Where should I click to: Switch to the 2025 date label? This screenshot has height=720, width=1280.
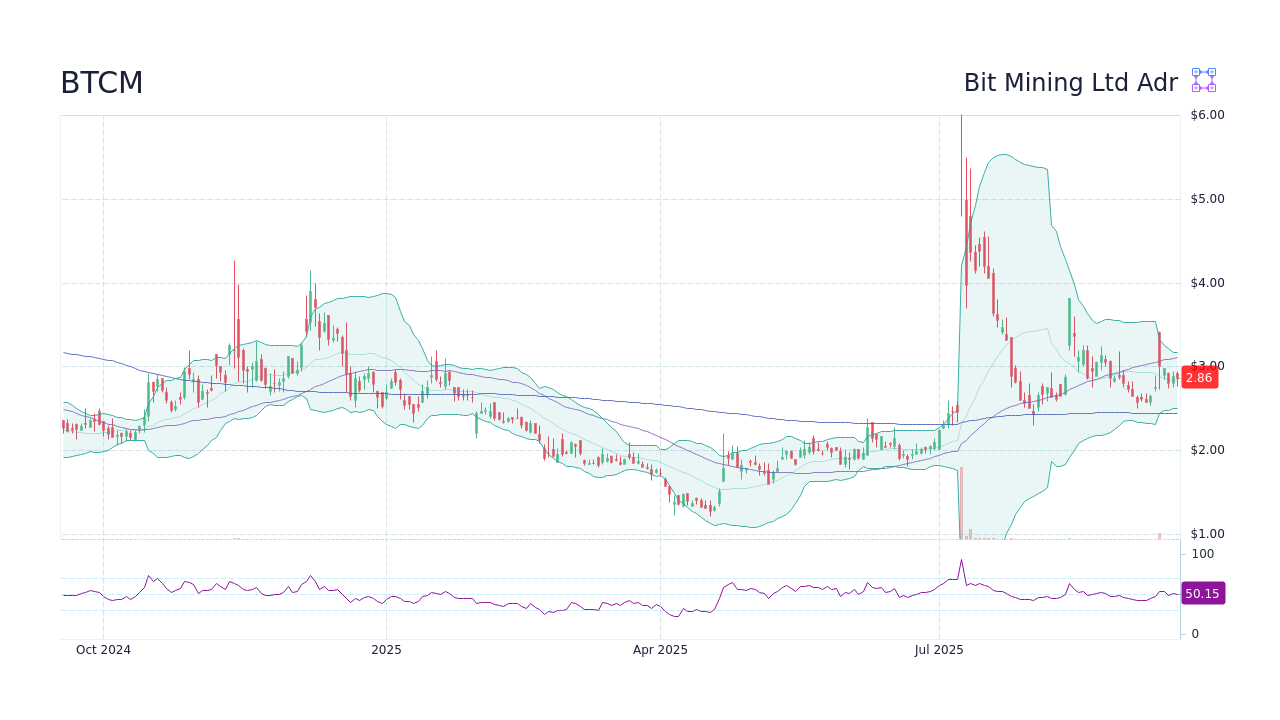[386, 649]
